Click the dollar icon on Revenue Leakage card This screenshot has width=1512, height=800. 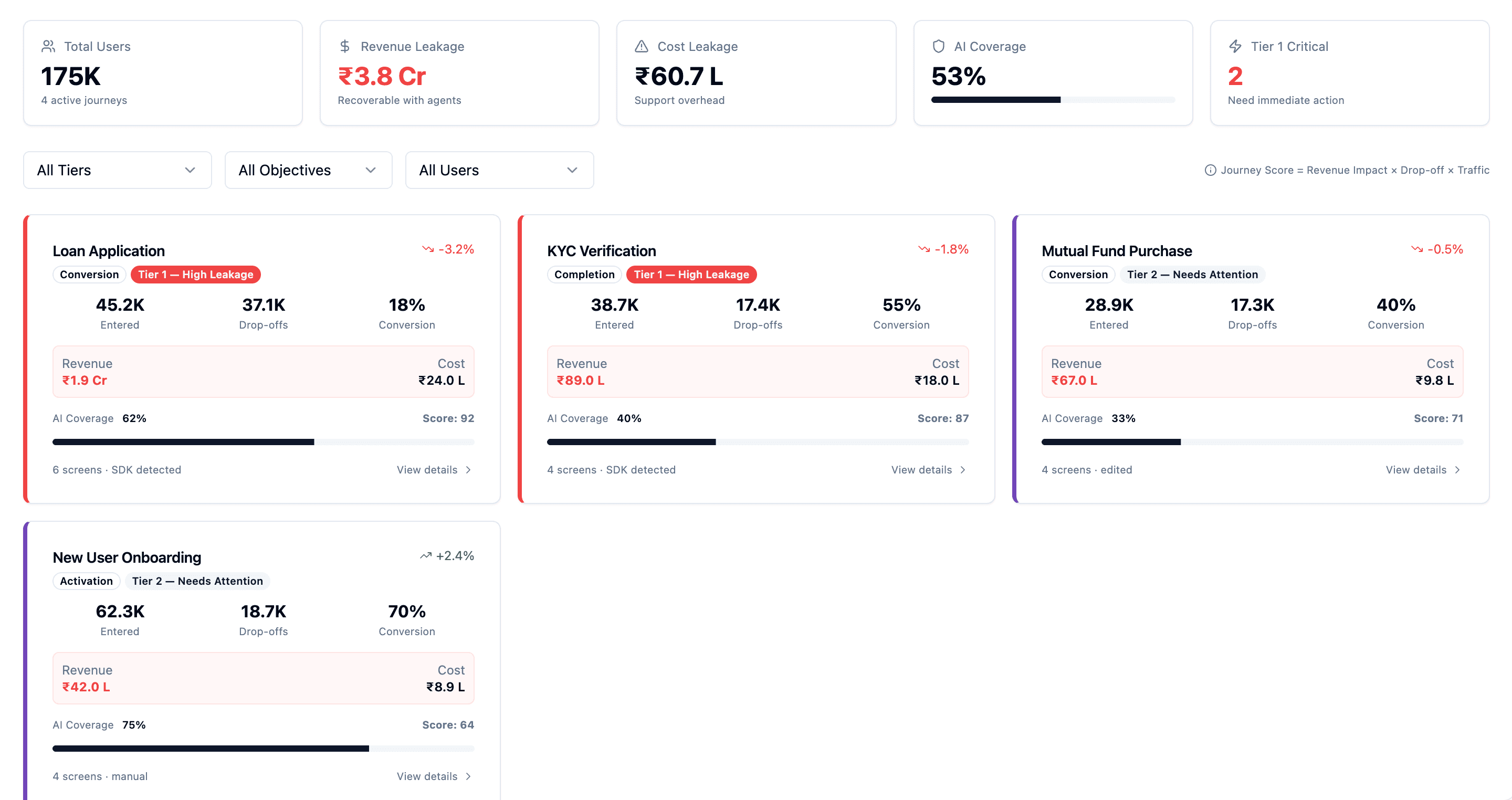[x=346, y=45]
